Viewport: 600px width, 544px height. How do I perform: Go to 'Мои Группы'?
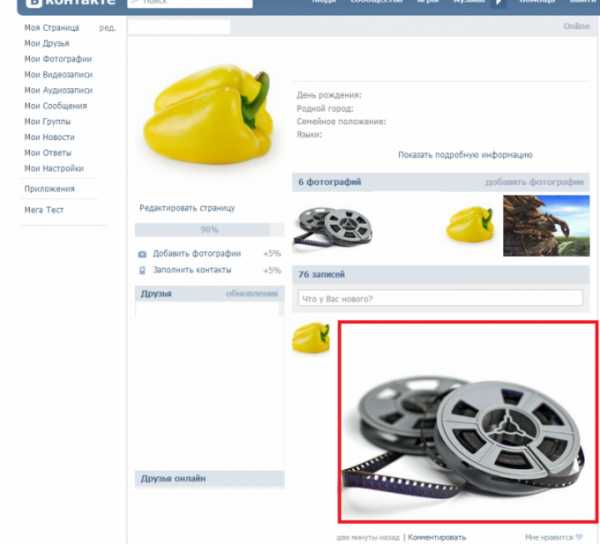coord(47,122)
